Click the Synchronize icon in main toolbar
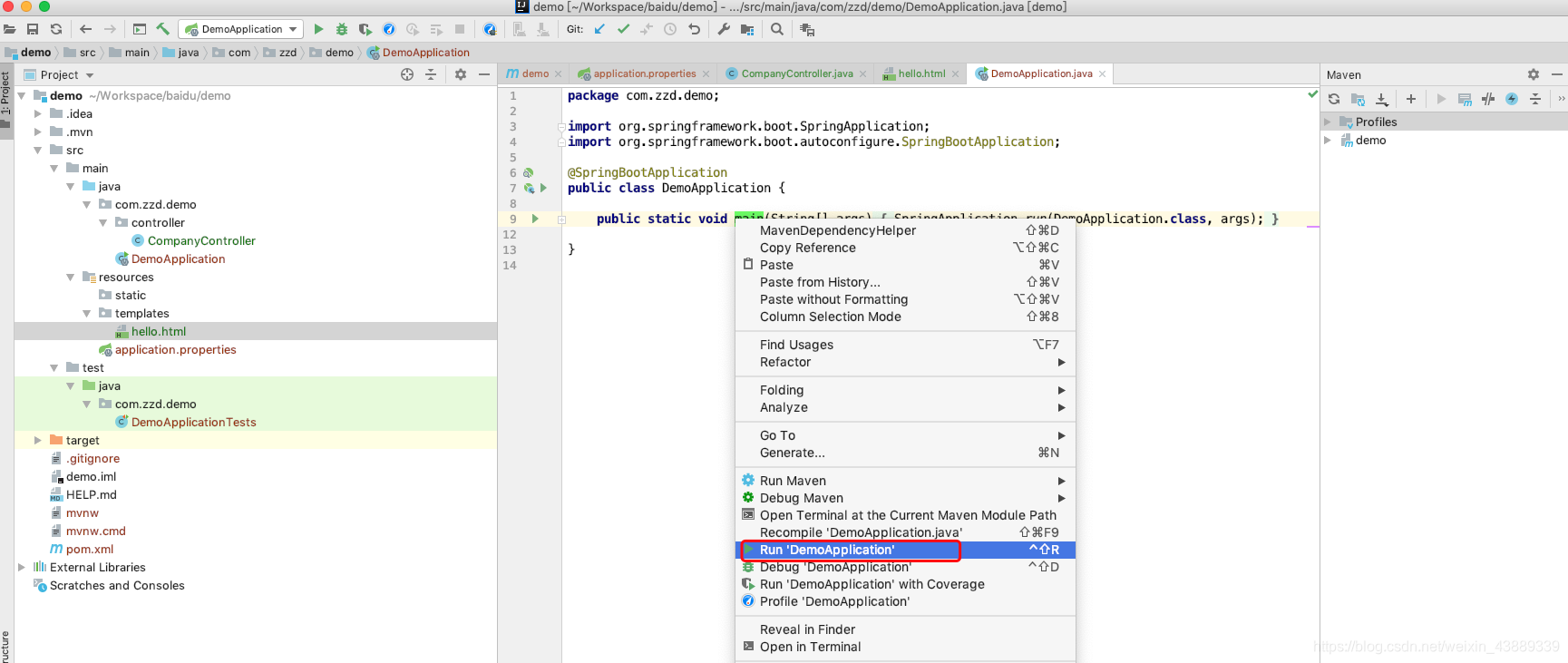Image resolution: width=1568 pixels, height=663 pixels. pos(56,29)
